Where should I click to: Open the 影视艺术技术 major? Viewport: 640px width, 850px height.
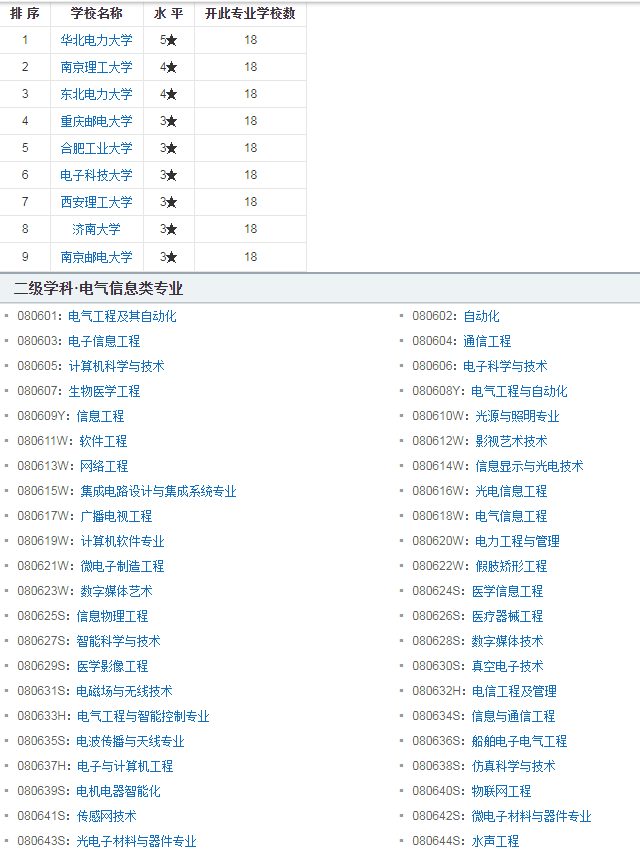pyautogui.click(x=511, y=441)
